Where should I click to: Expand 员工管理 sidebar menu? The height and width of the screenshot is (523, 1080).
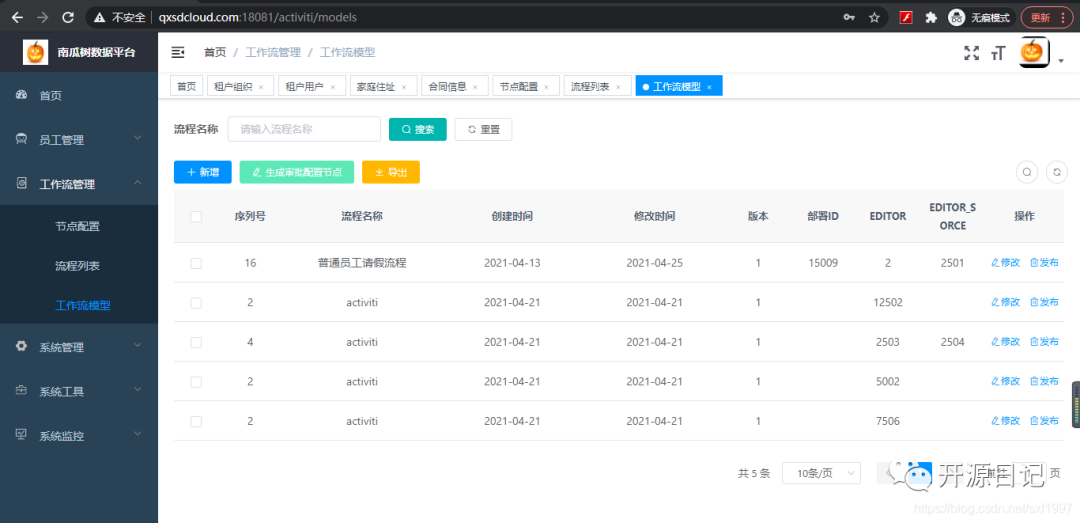[79, 140]
